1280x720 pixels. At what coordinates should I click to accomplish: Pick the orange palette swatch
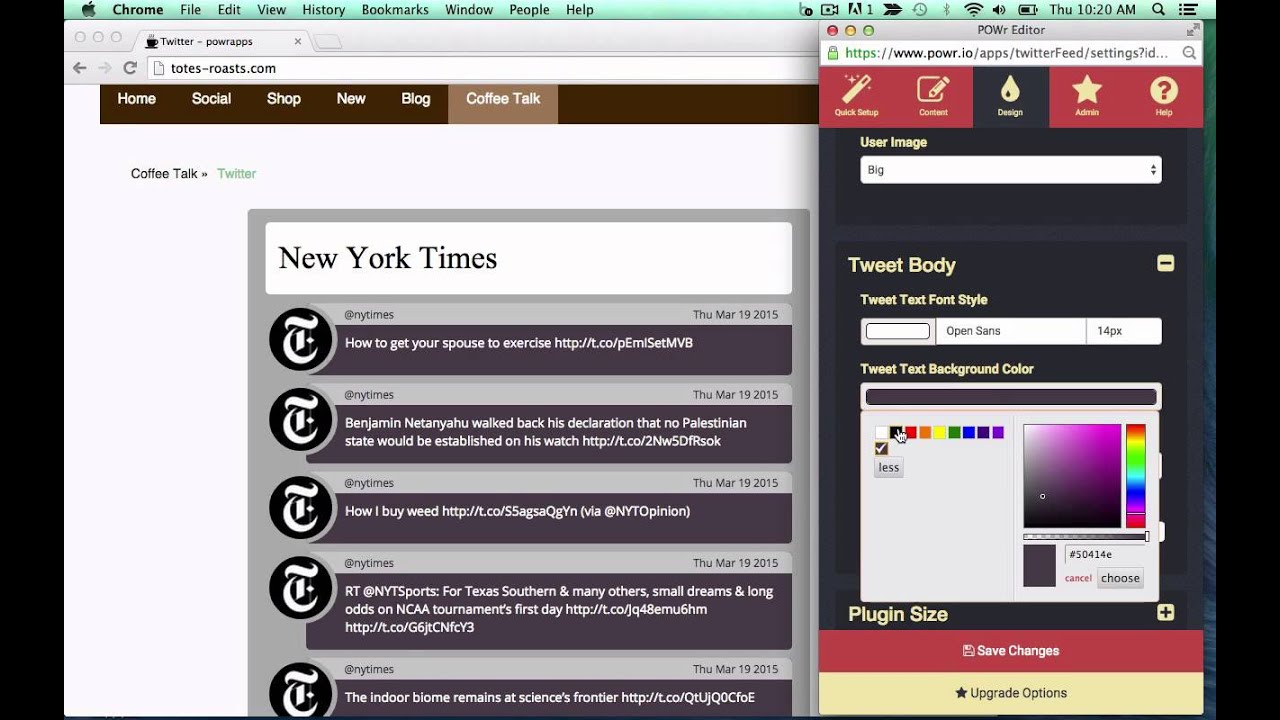(x=925, y=432)
